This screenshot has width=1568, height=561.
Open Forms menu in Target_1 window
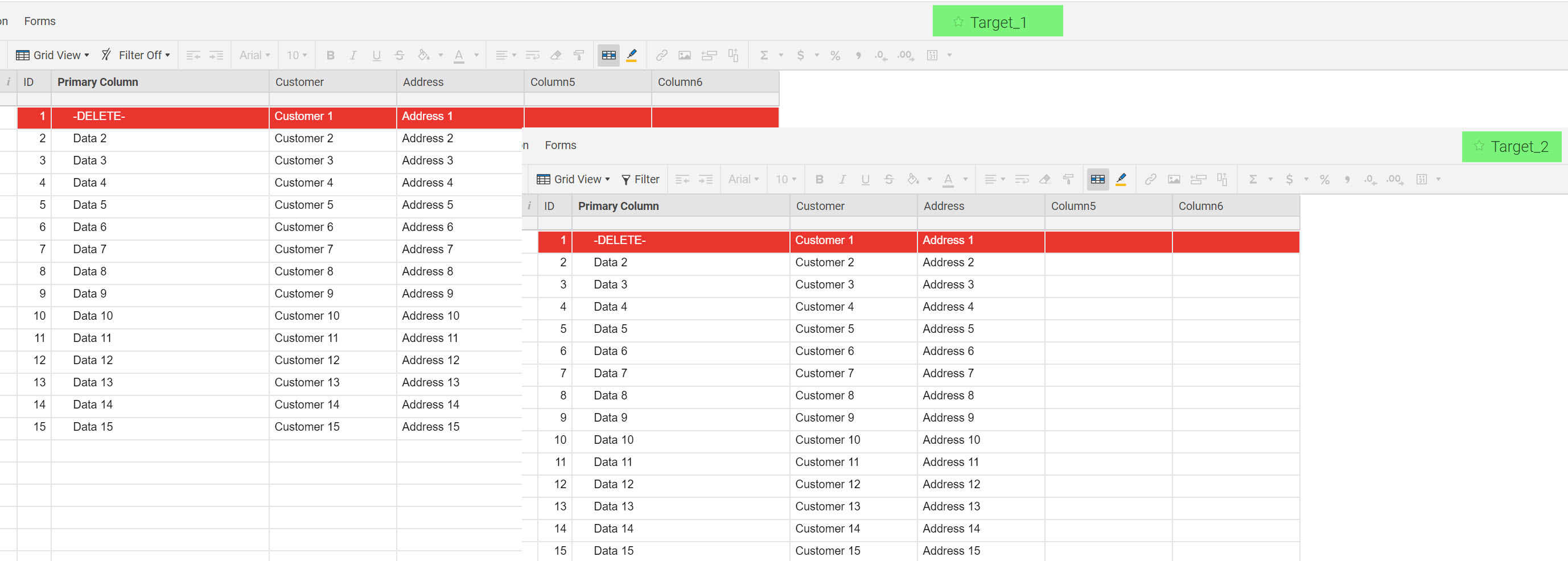[40, 21]
